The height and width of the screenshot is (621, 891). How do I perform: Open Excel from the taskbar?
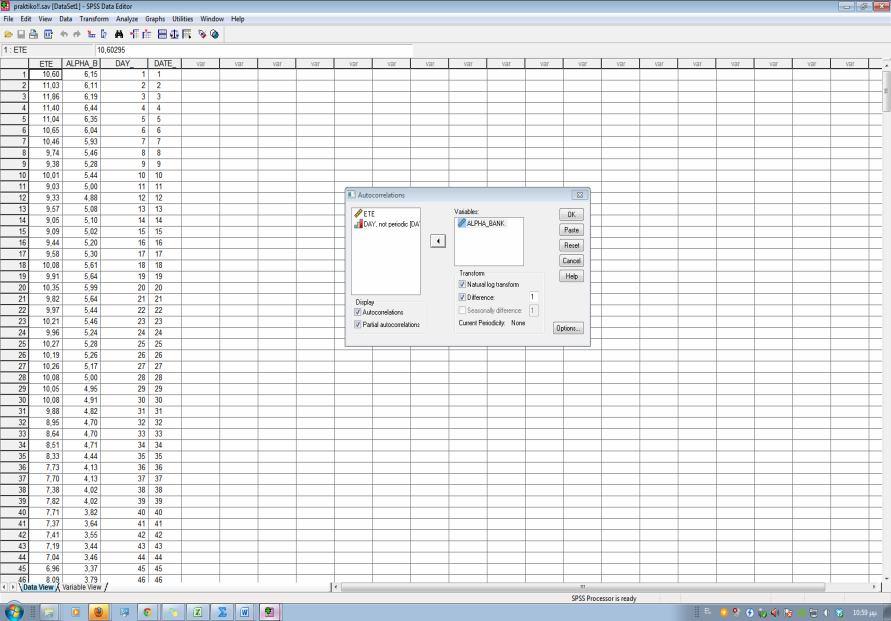click(x=198, y=612)
